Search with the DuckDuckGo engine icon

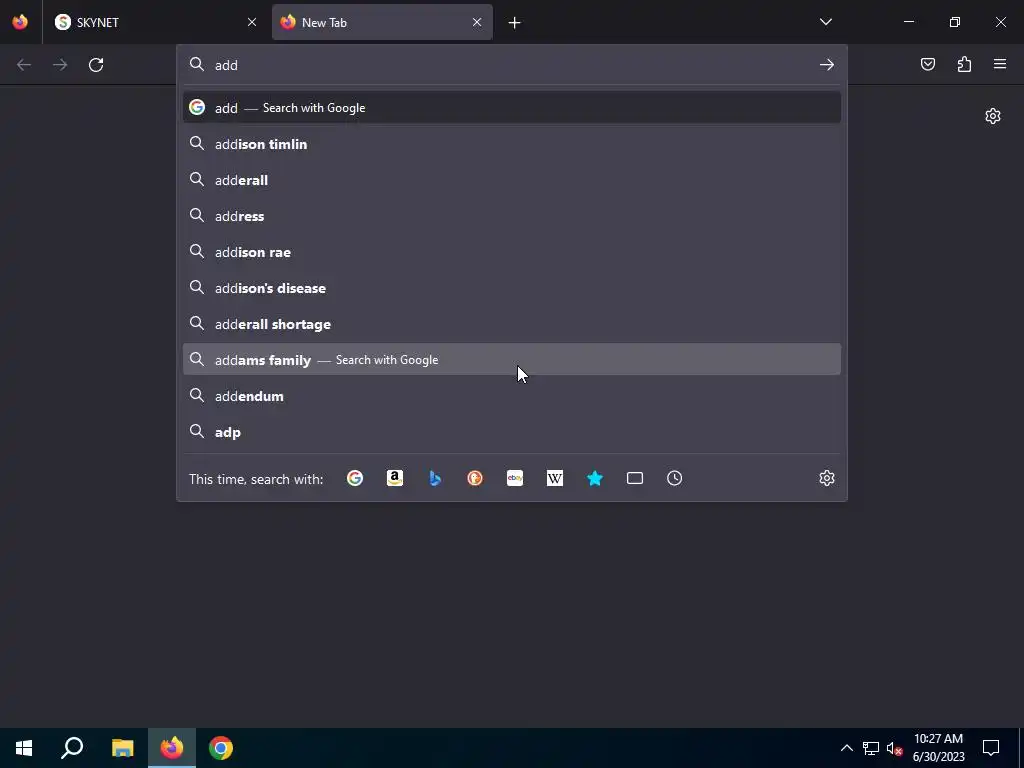(475, 478)
